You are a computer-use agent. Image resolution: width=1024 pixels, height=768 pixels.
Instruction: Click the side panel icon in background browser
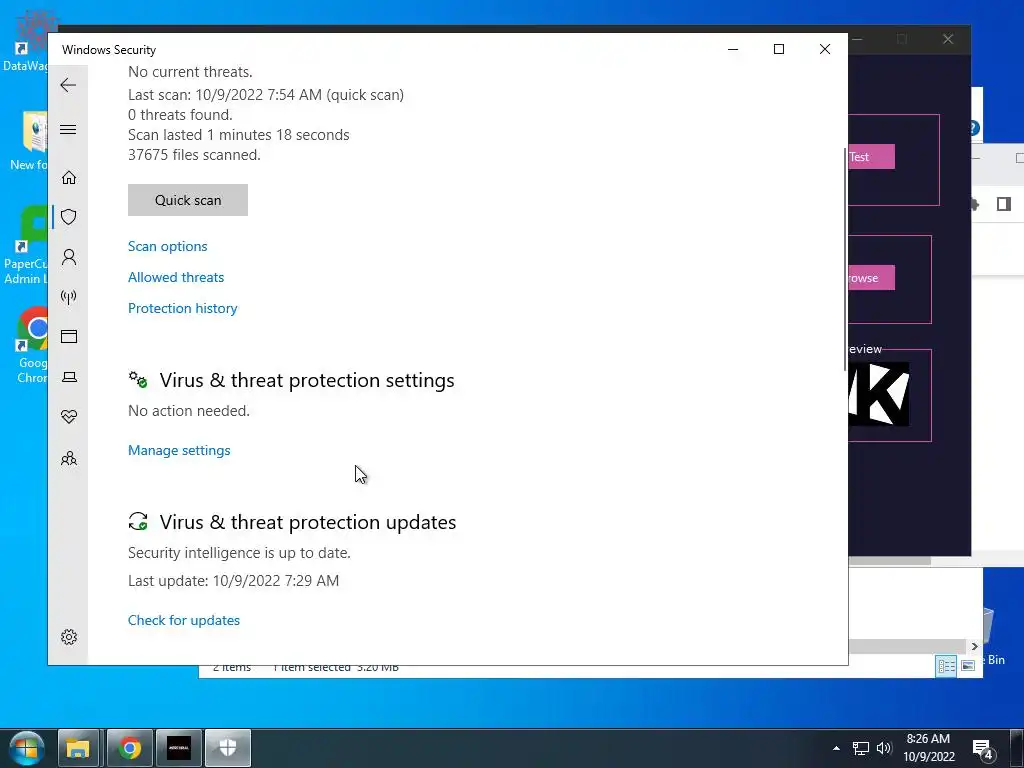1004,204
